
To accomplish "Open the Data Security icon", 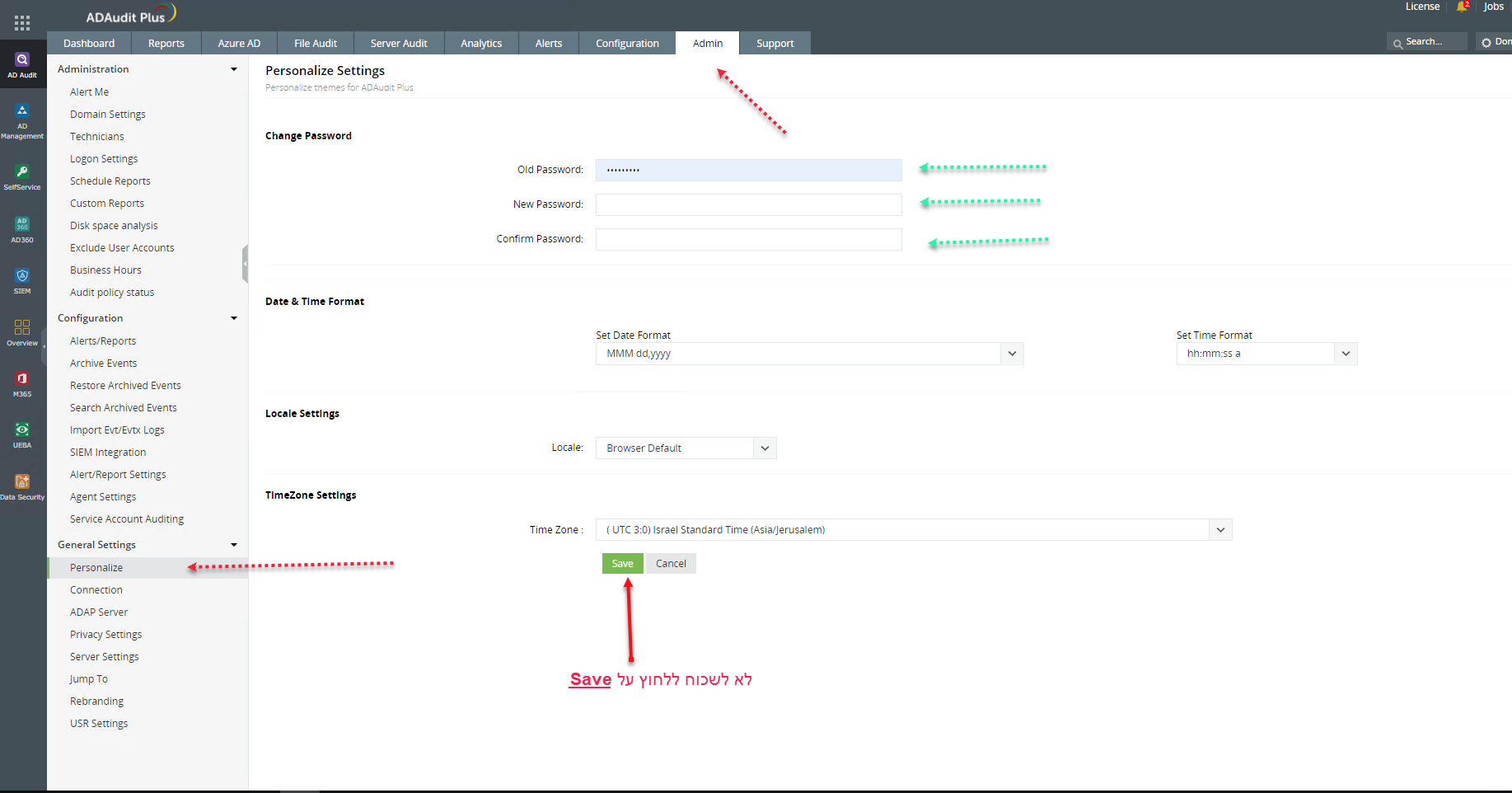I will coord(22,482).
